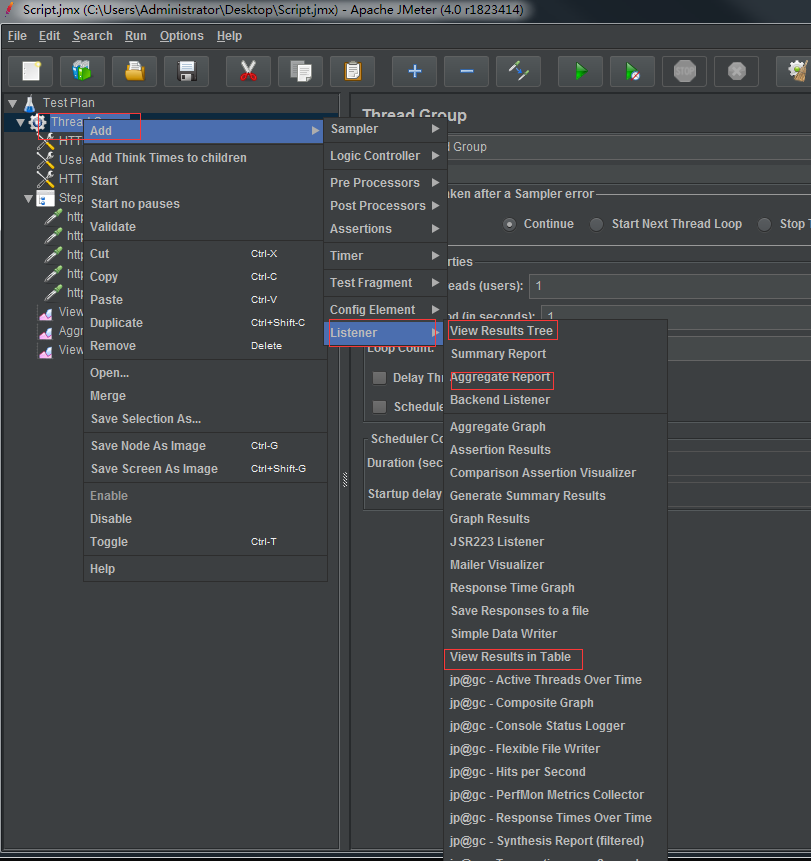Toggle the Scheduler checkbox
811x861 pixels.
[379, 407]
